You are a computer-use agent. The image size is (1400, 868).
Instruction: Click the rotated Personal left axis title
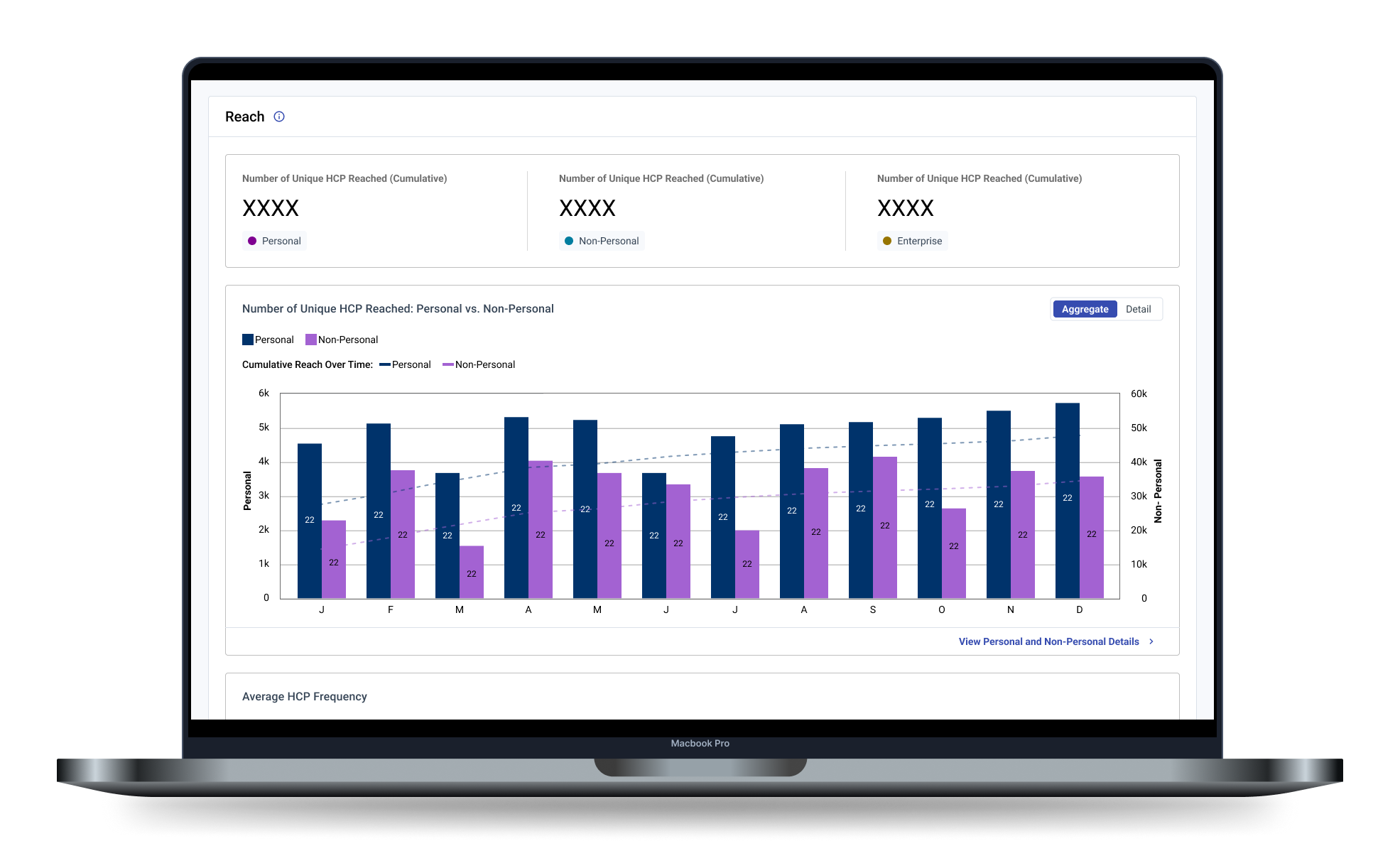tap(247, 491)
